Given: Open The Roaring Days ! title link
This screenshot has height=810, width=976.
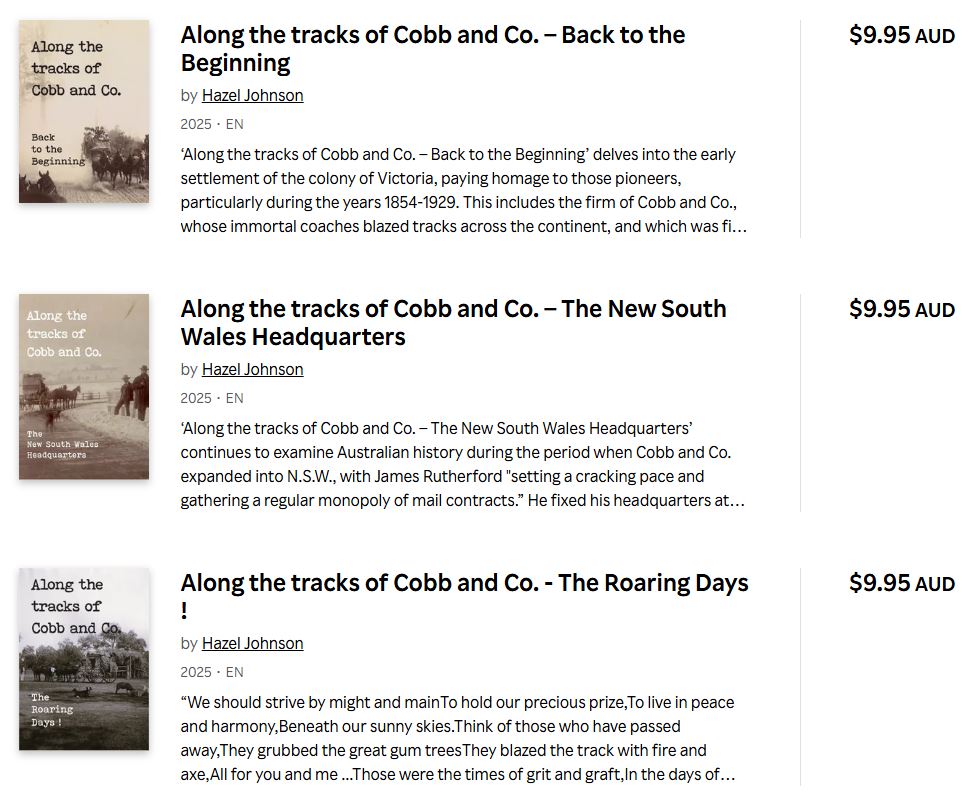Looking at the screenshot, I should click(x=464, y=596).
